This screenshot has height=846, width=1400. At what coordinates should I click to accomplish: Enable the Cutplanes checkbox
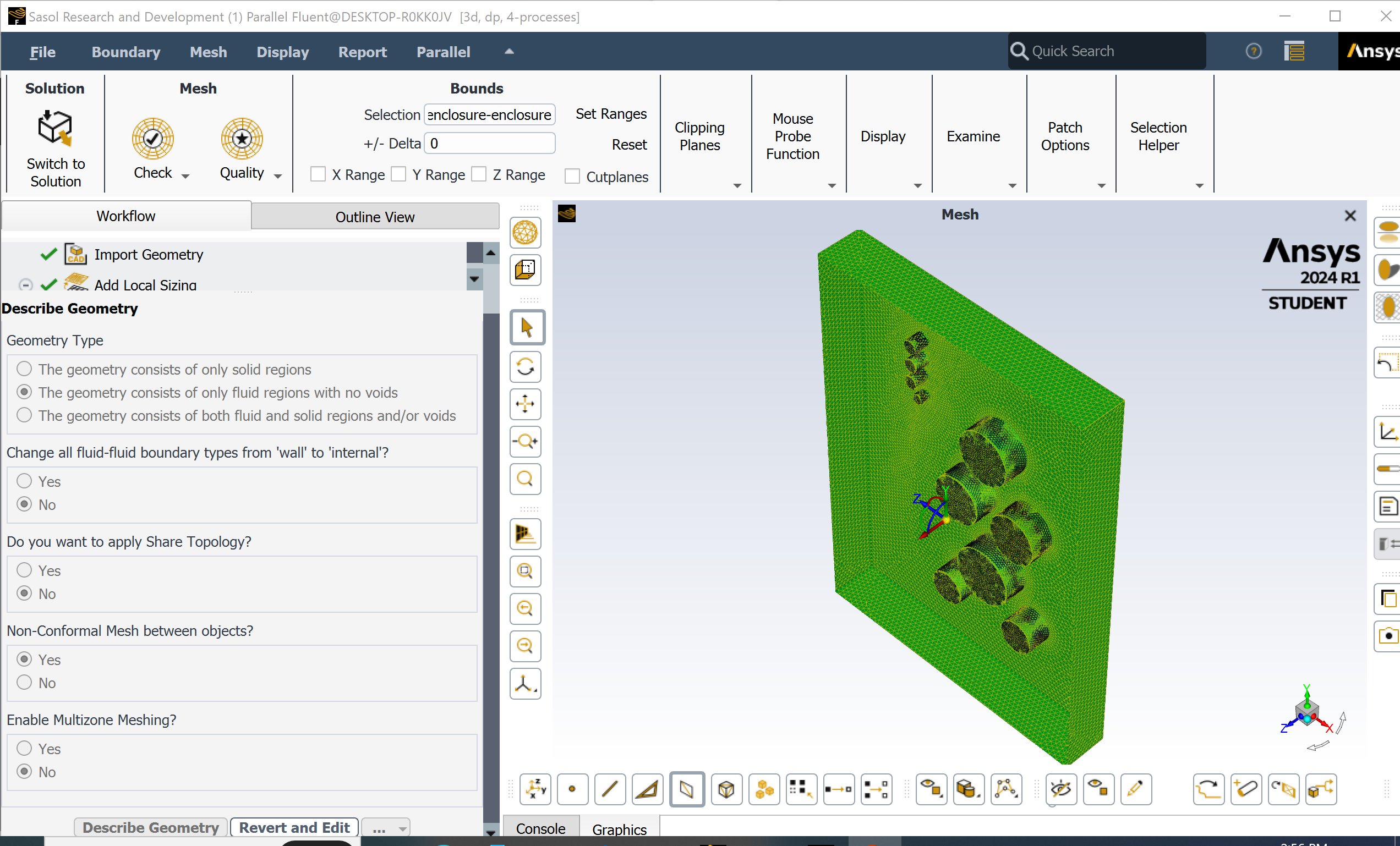[572, 177]
